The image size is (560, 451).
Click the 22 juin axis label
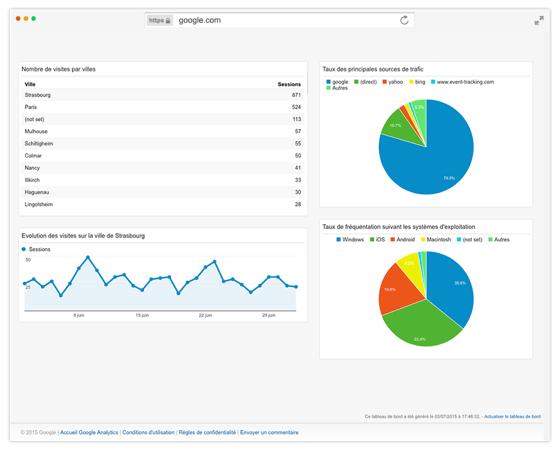205,315
